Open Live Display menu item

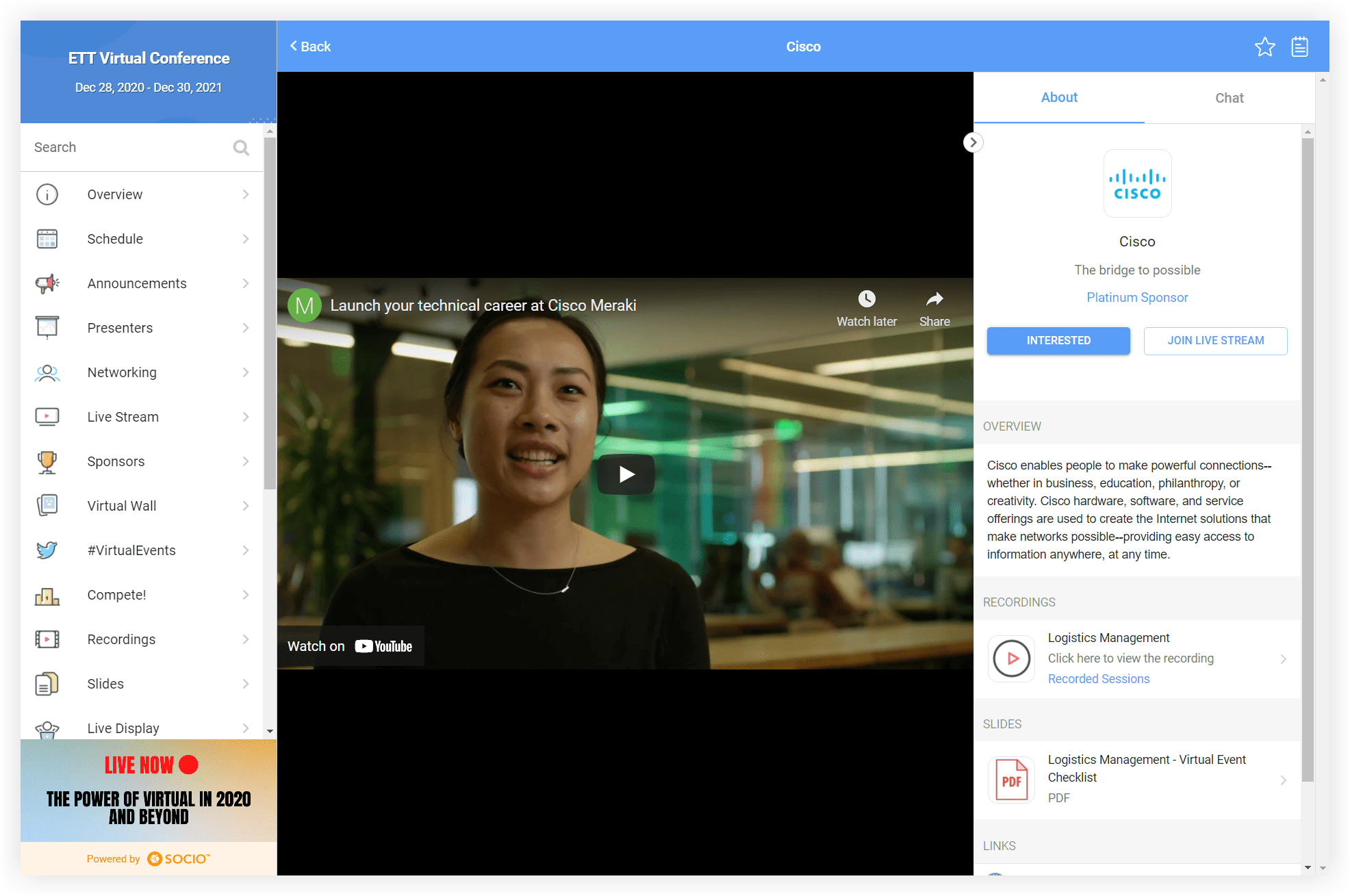click(142, 728)
